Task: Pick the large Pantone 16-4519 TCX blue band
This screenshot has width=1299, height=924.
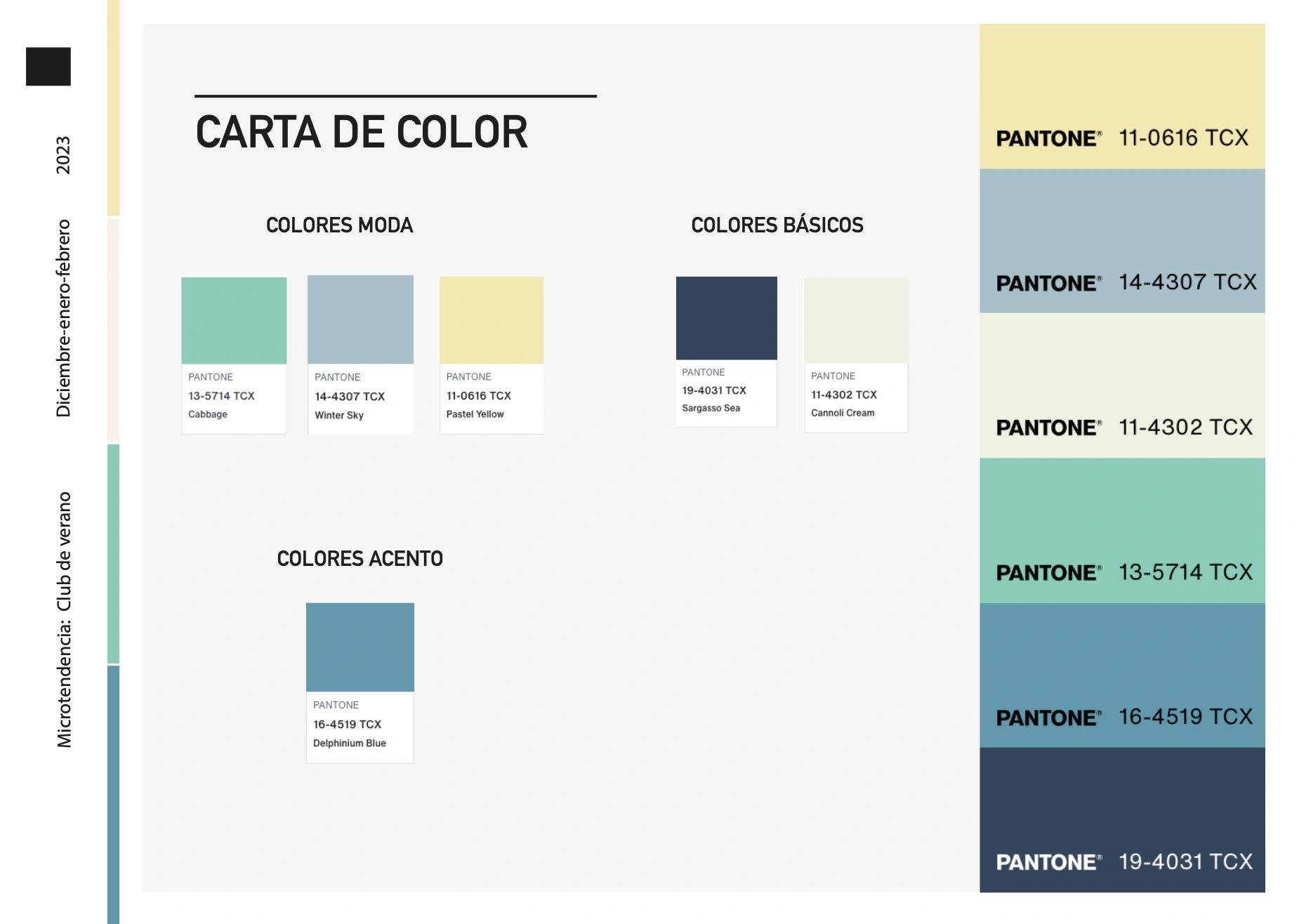Action: pos(1122,675)
